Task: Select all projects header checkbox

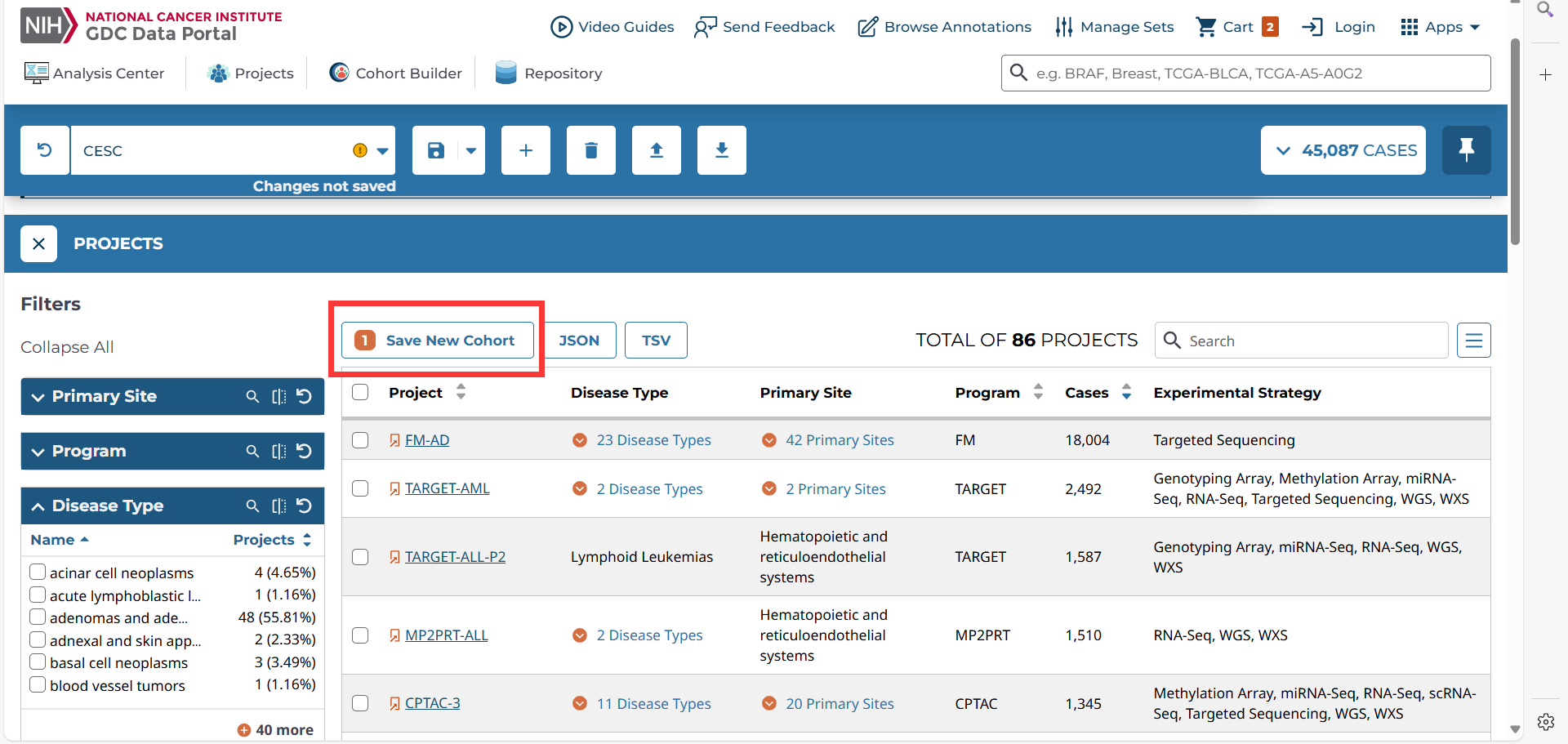Action: (x=360, y=392)
